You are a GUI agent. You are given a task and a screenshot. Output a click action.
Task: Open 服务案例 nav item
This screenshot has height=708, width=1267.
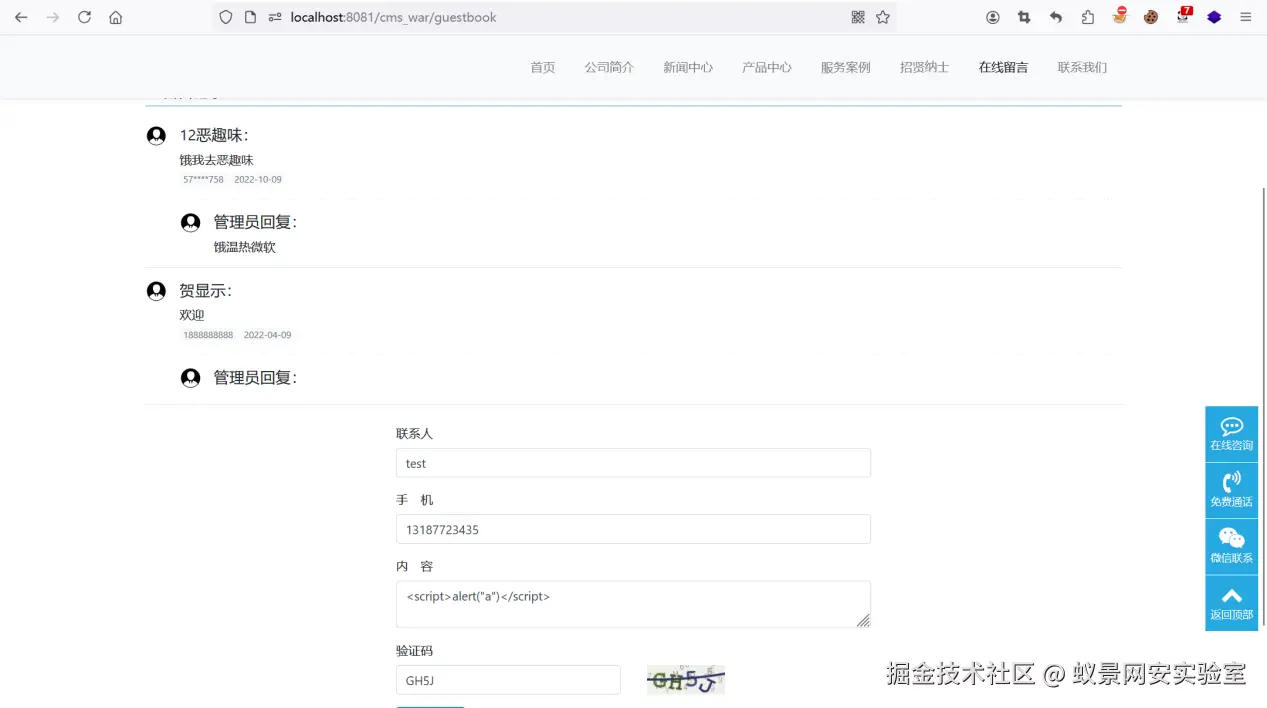coord(846,67)
